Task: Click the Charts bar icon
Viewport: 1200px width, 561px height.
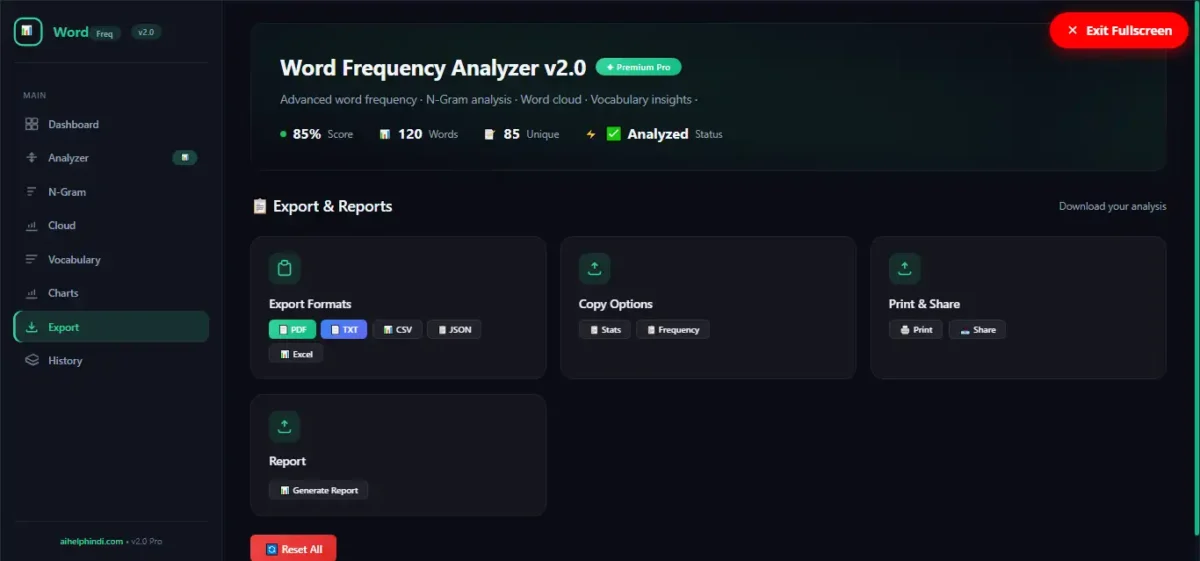Action: [31, 293]
